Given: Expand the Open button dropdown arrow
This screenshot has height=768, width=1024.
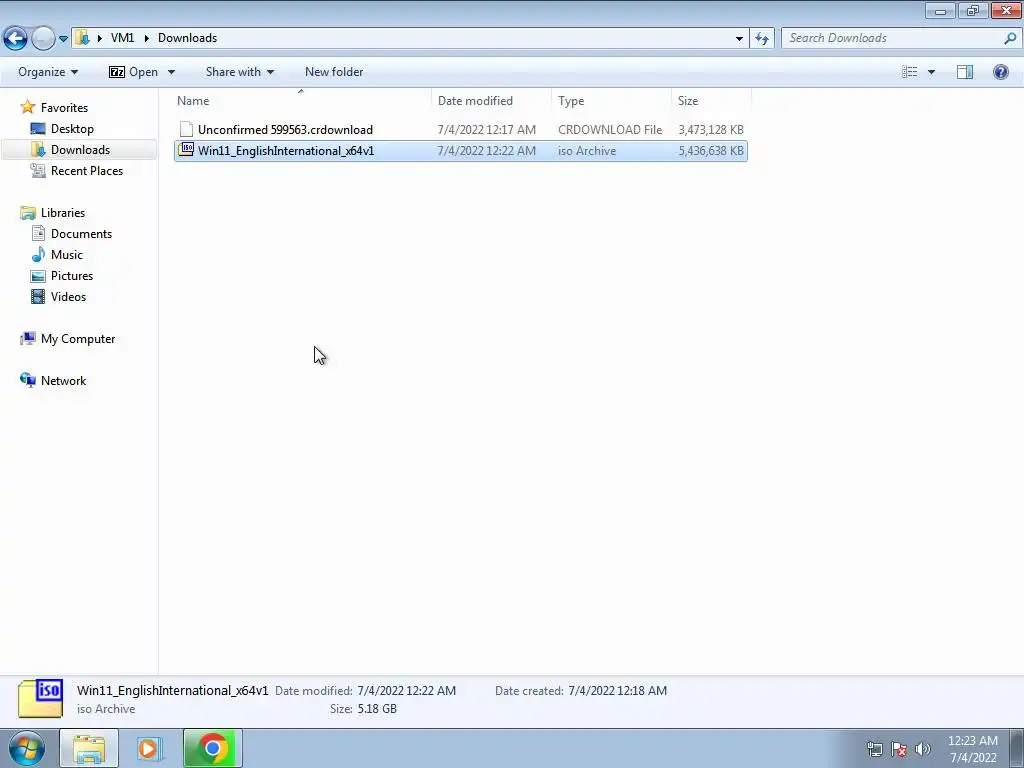Looking at the screenshot, I should [x=171, y=72].
